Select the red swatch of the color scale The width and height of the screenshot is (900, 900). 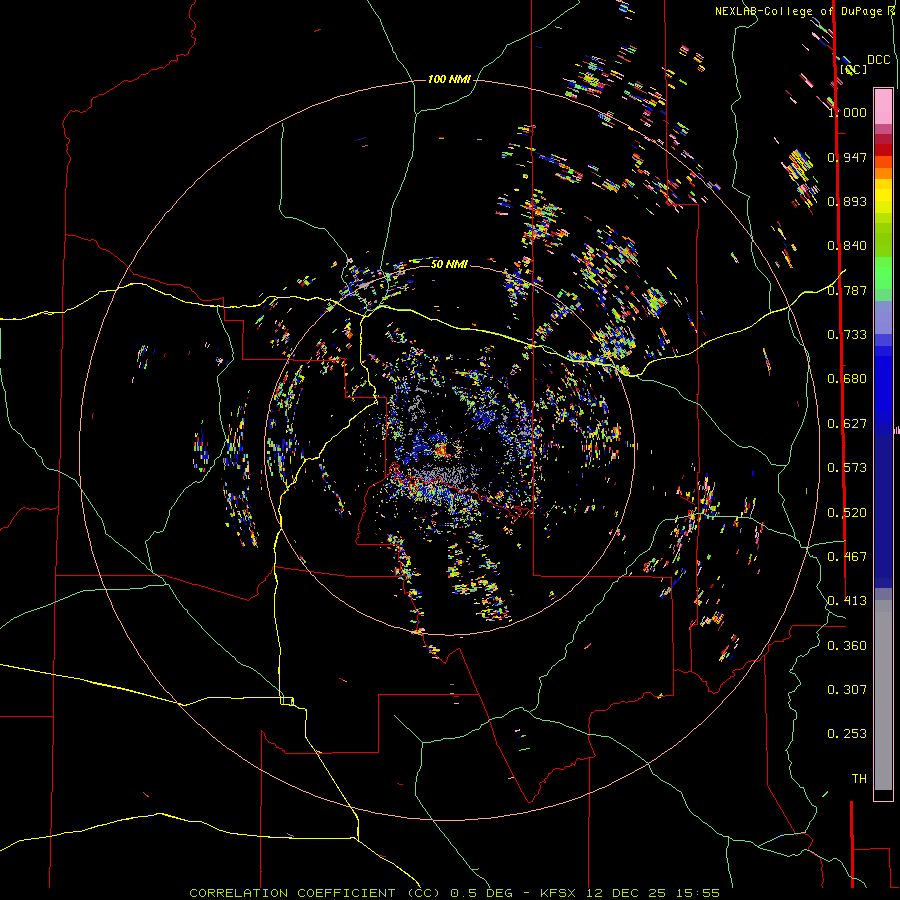pyautogui.click(x=883, y=150)
